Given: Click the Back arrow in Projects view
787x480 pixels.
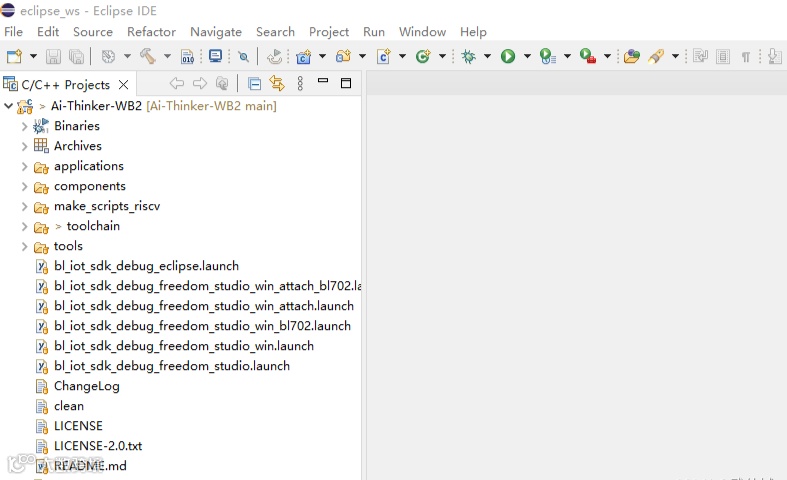Looking at the screenshot, I should tap(177, 83).
